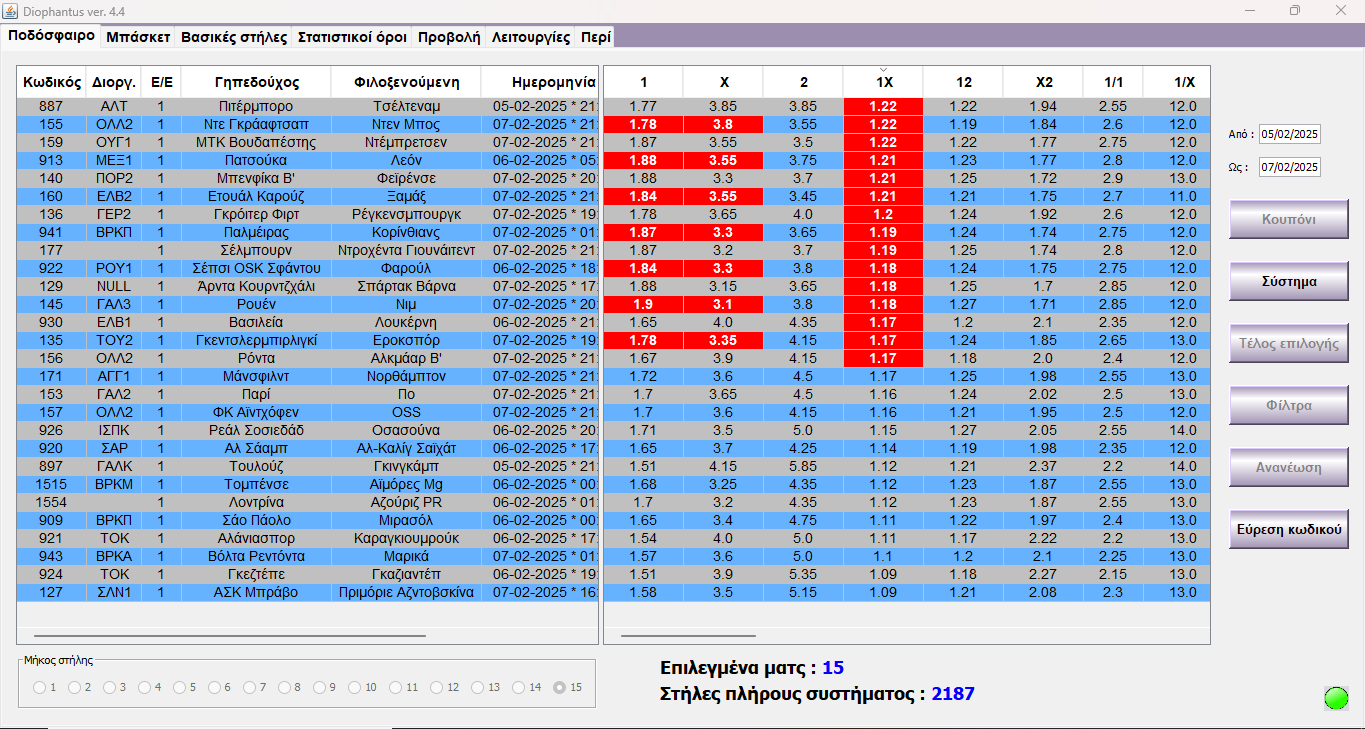Click the Τουλούζ home team cell
Viewport: 1365px width, 729px height.
pos(256,466)
